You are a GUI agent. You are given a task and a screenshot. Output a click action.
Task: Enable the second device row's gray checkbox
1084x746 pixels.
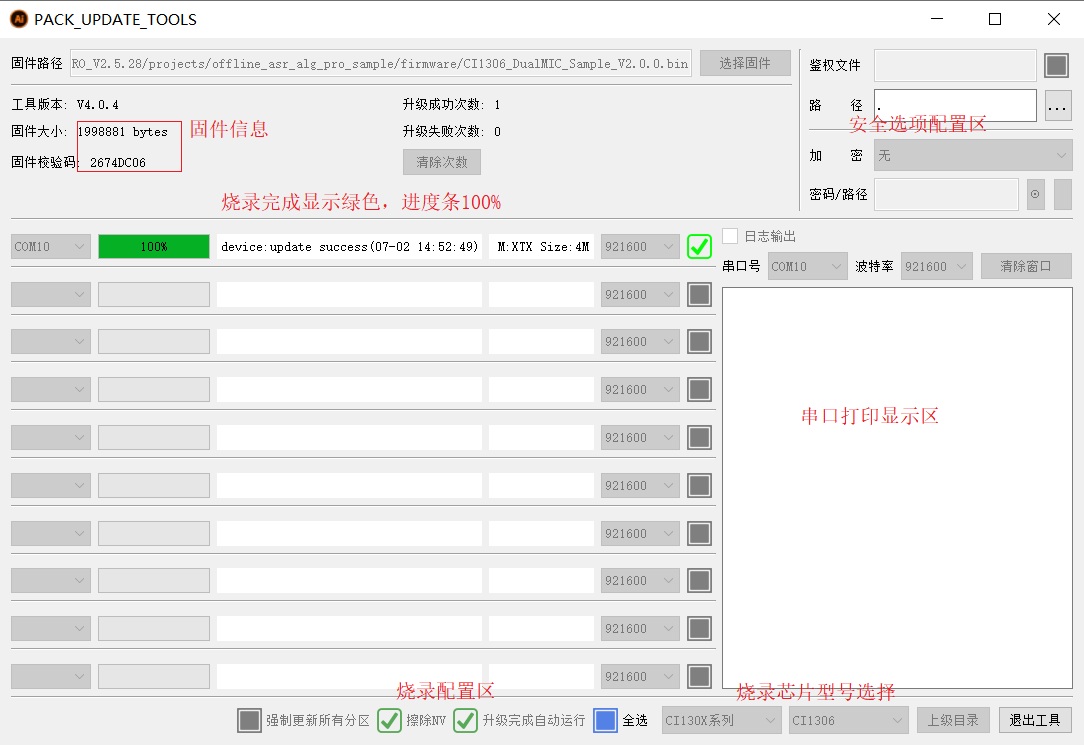699,294
